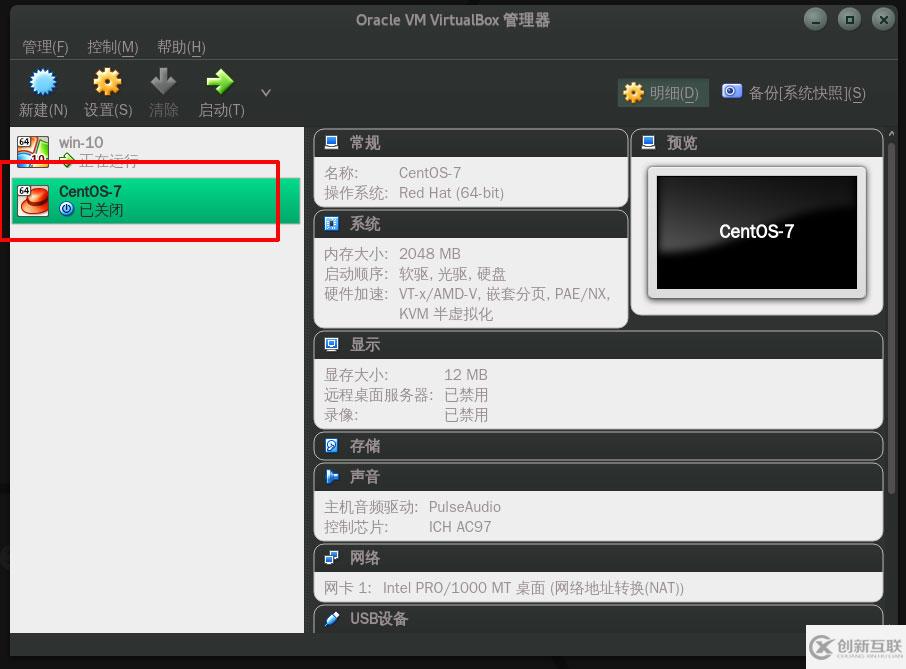Image resolution: width=906 pixels, height=669 pixels.
Task: Click the scrollbar up arrow
Action: click(x=892, y=133)
